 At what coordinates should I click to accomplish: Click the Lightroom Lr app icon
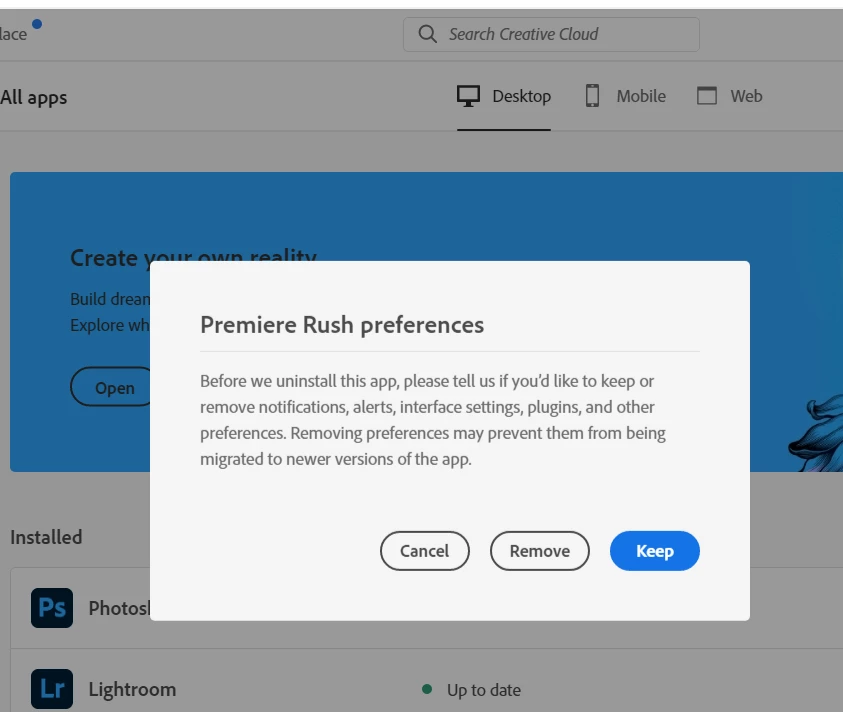tap(52, 689)
